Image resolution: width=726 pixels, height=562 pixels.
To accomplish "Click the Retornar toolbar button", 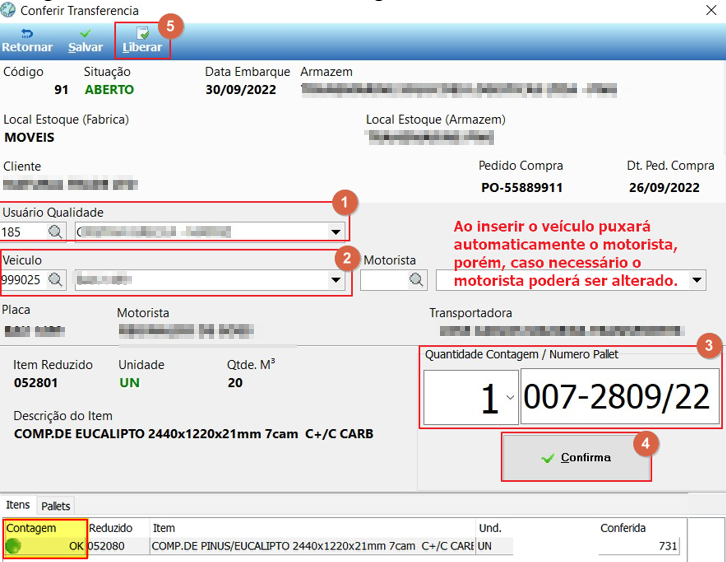I will click(x=27, y=41).
